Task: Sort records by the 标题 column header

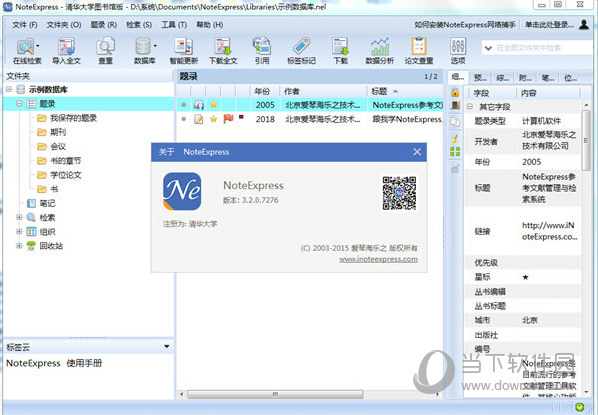Action: click(x=405, y=91)
